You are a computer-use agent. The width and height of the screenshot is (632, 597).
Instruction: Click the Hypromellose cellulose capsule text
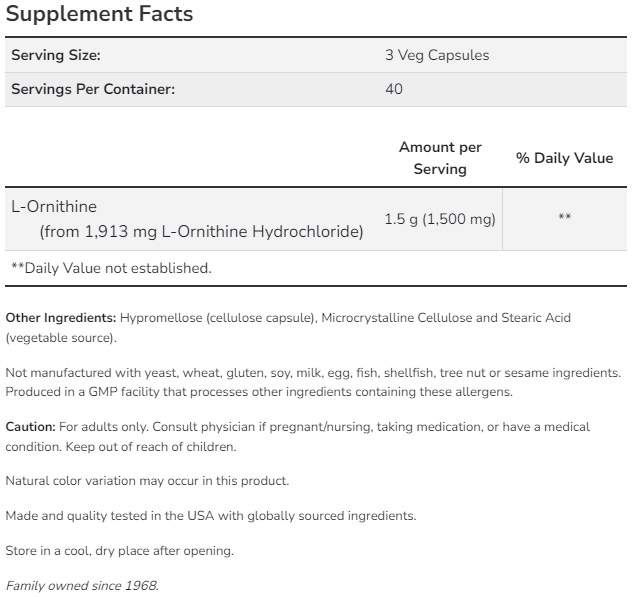coord(217,318)
